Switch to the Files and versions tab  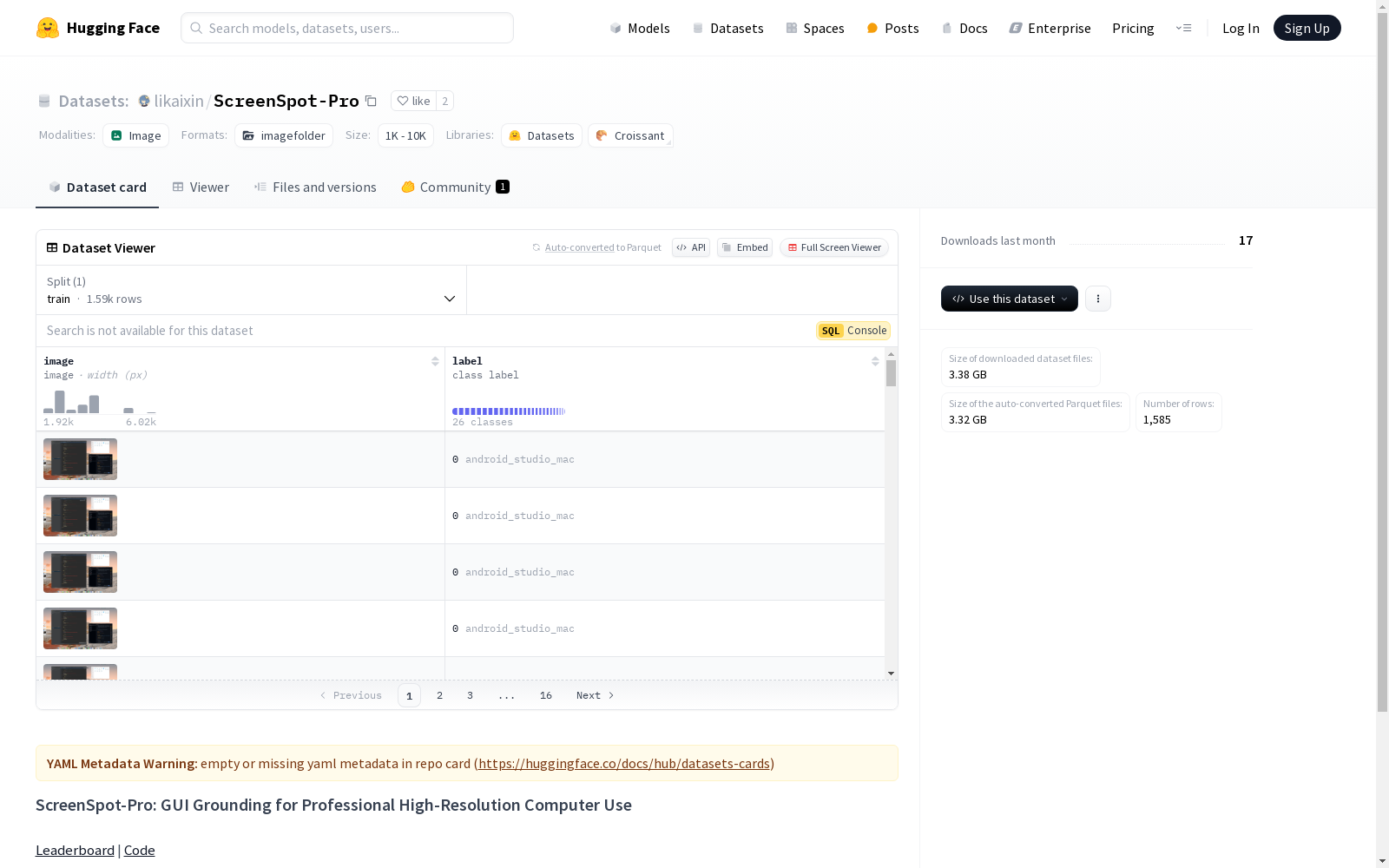coord(315,187)
